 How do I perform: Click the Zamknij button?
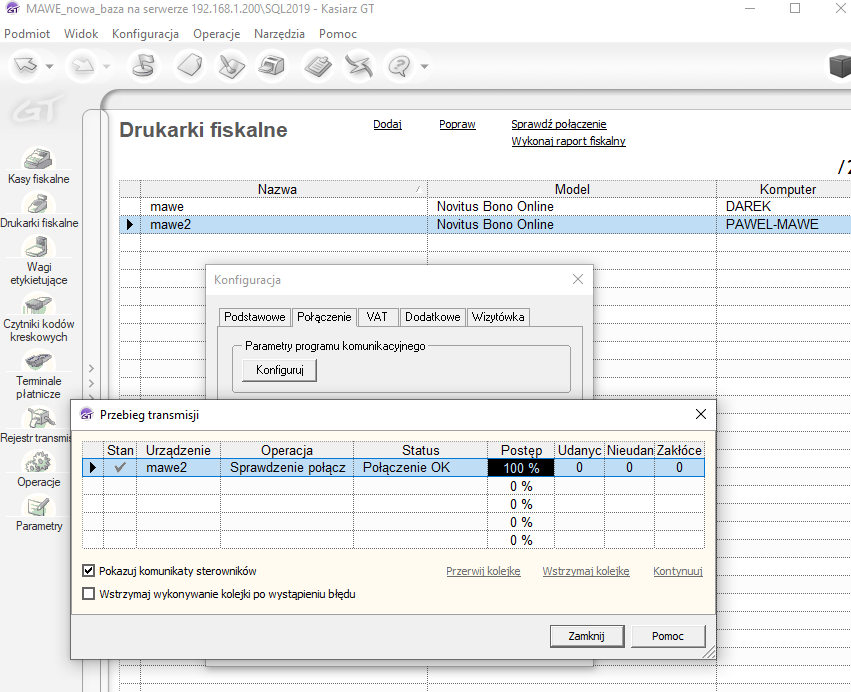coord(587,636)
